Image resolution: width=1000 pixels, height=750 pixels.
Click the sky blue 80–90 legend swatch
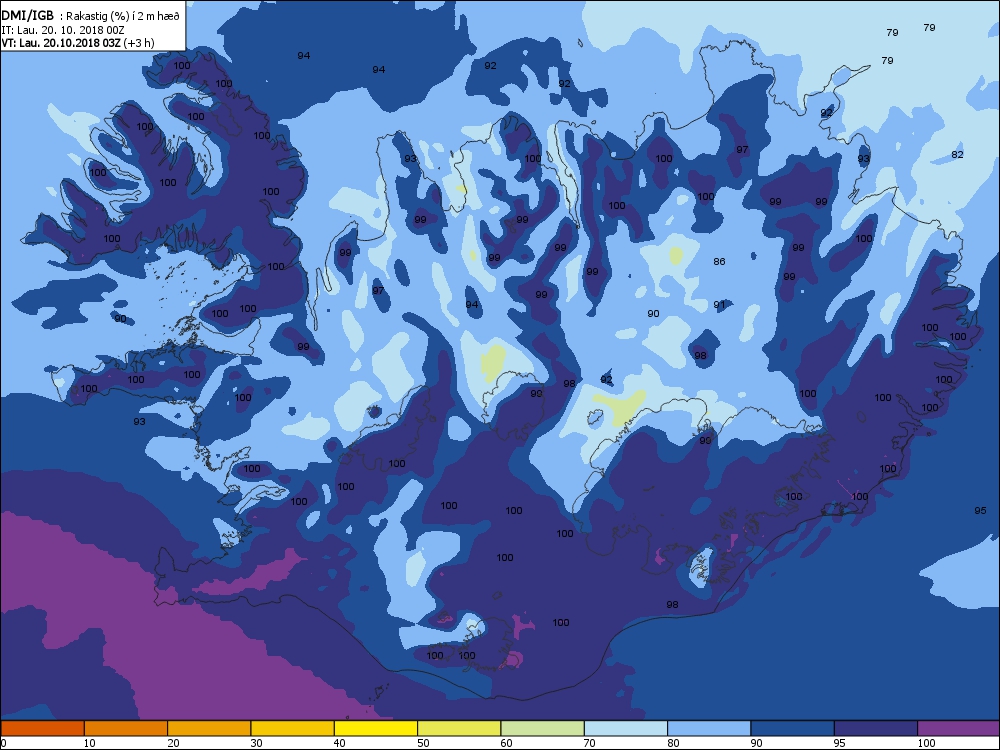(709, 728)
